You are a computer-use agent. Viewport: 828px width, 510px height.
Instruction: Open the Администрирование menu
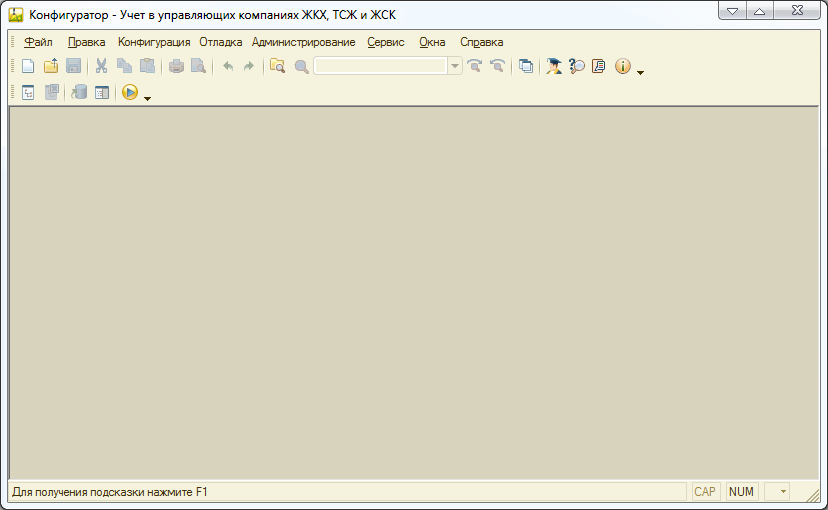pos(304,42)
